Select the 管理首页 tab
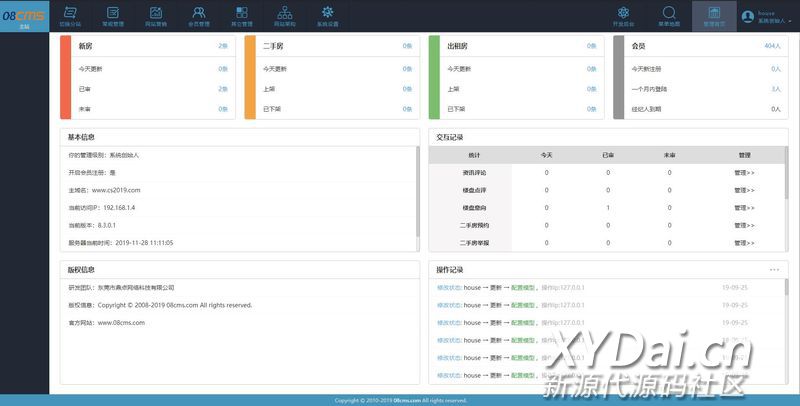The width and height of the screenshot is (800, 406). click(714, 15)
